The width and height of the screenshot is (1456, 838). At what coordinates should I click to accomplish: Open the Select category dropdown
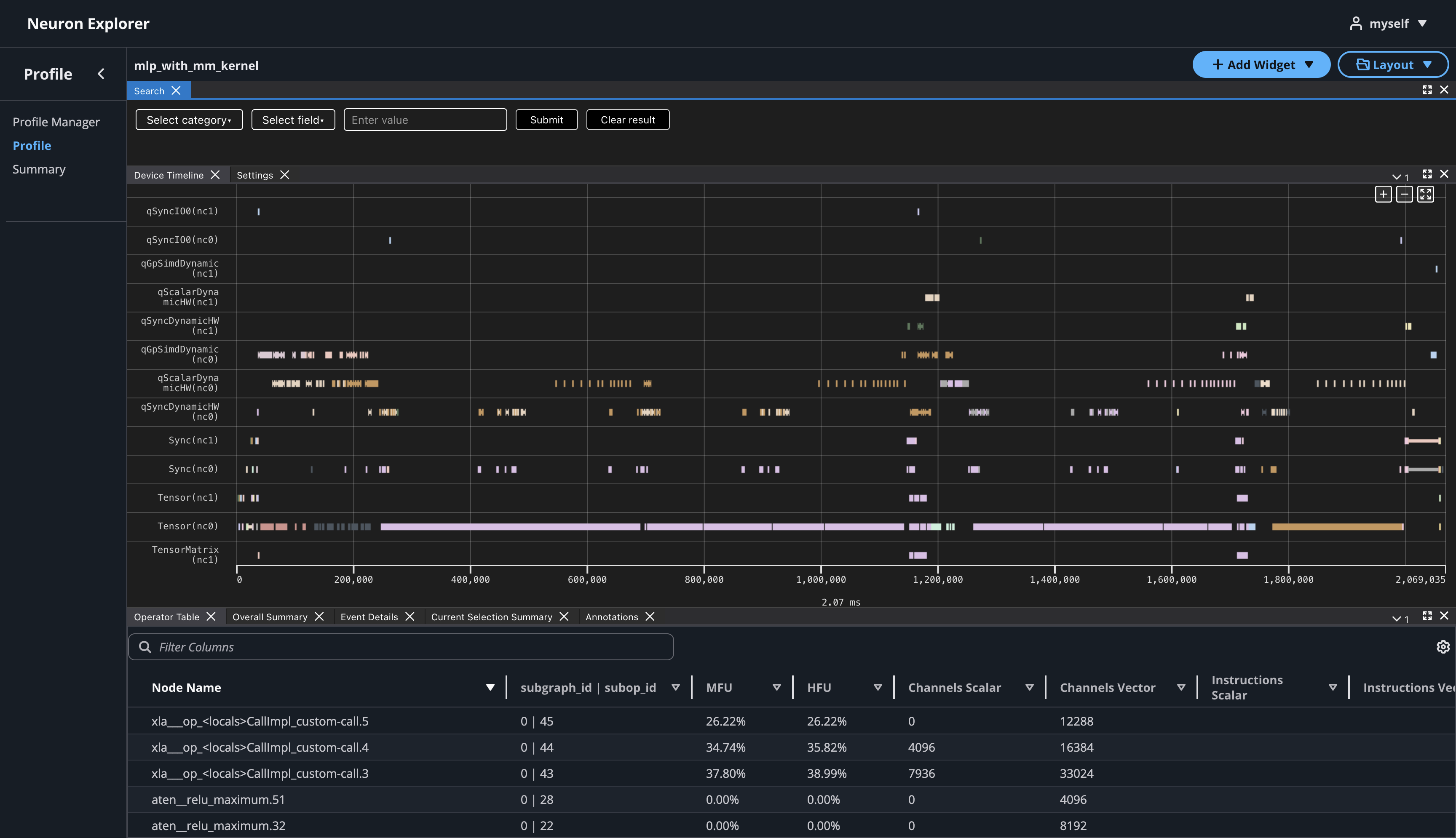[189, 120]
